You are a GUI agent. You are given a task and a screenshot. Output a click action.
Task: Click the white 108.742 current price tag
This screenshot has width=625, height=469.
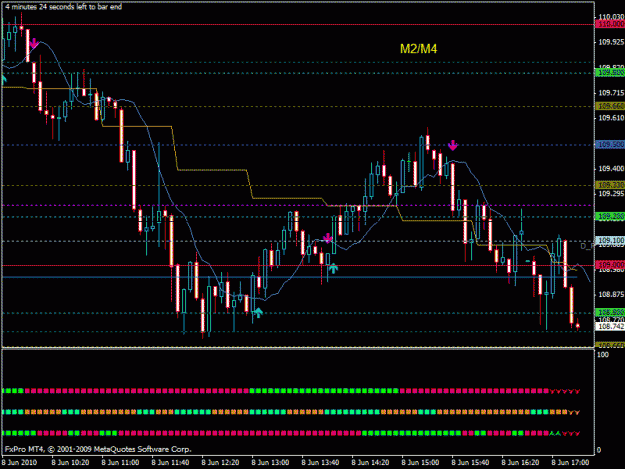tap(610, 326)
